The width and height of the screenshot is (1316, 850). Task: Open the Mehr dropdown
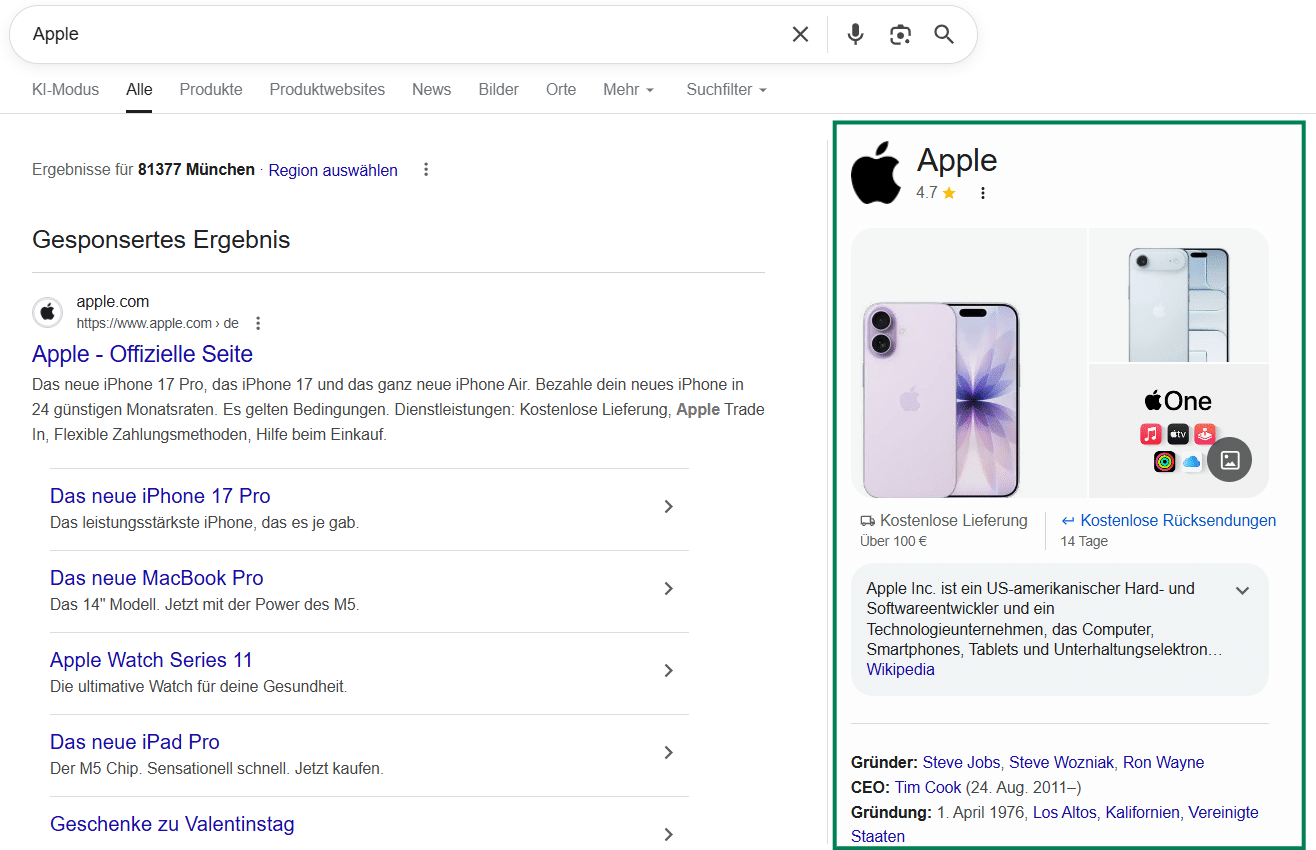pyautogui.click(x=628, y=89)
